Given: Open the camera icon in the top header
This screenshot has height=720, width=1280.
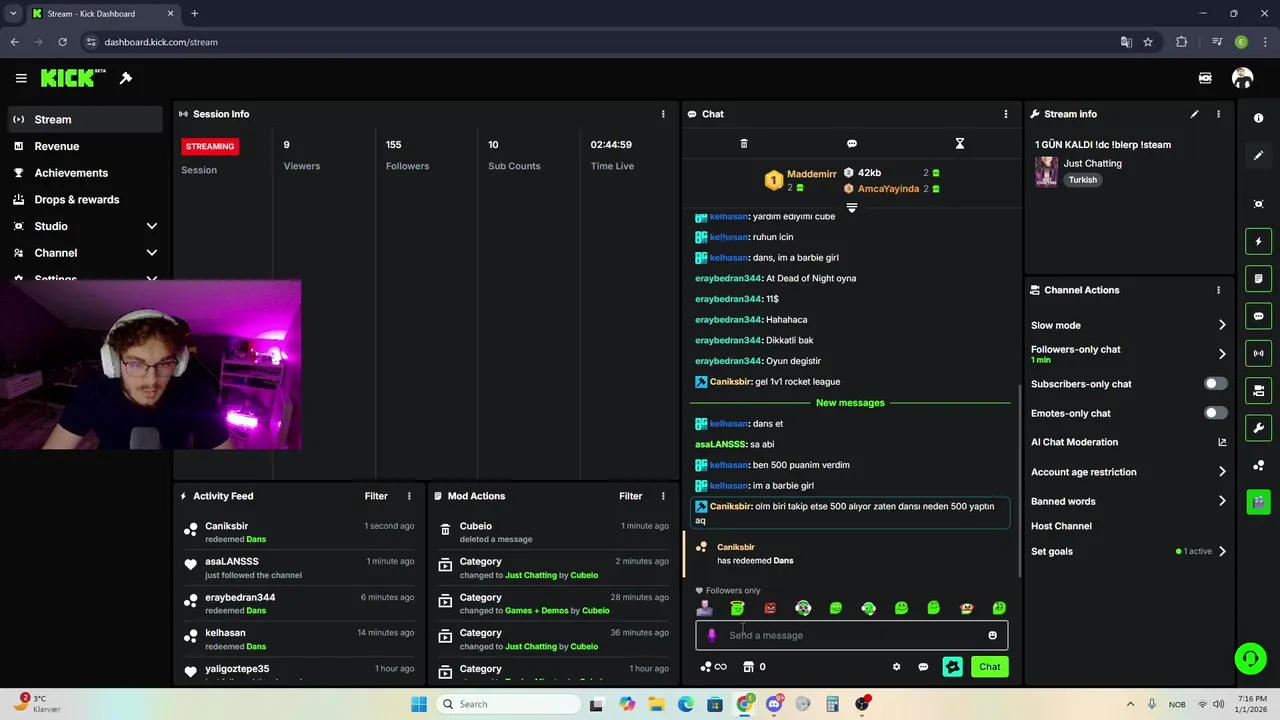Looking at the screenshot, I should (1205, 78).
